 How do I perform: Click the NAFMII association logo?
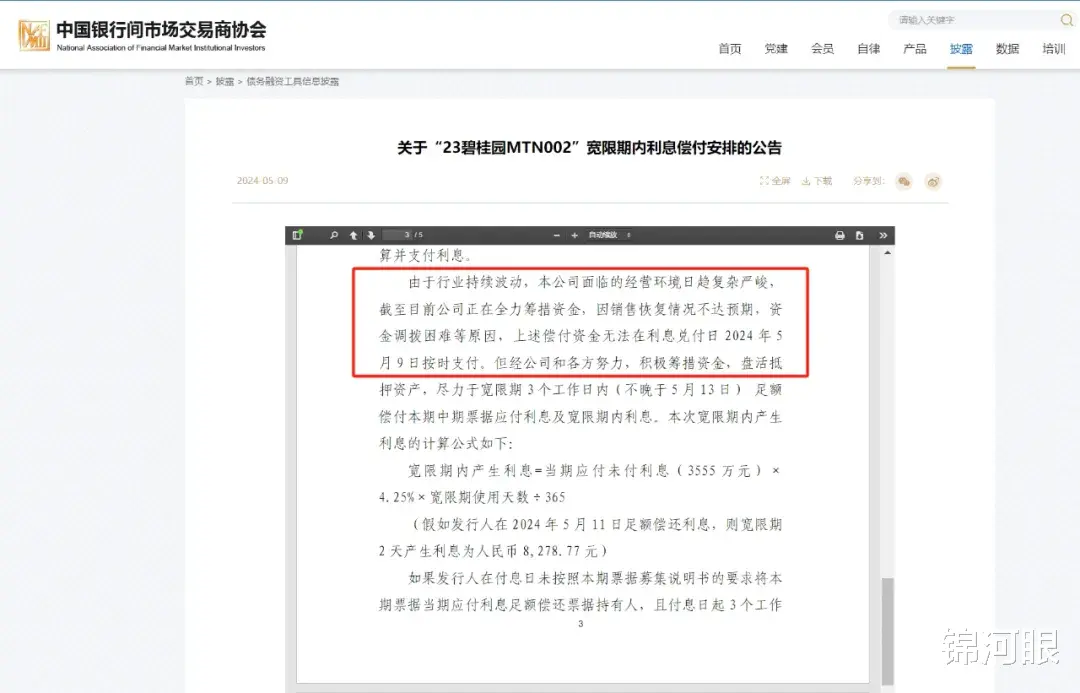tap(142, 35)
